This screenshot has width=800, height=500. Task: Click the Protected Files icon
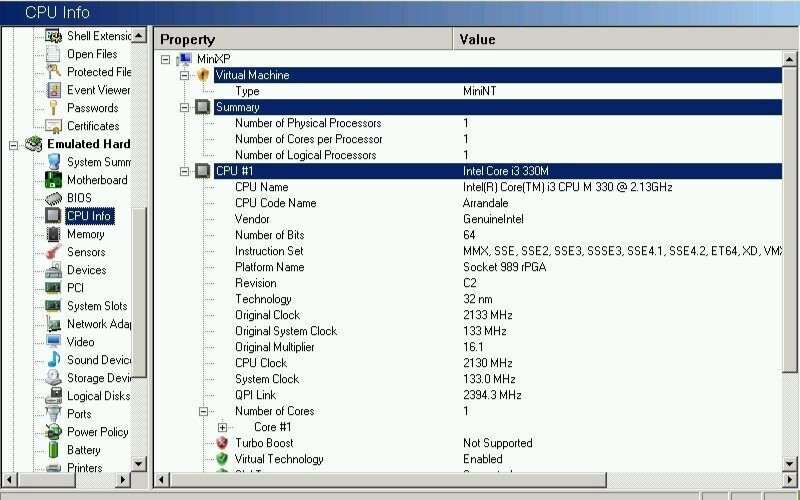[53, 72]
